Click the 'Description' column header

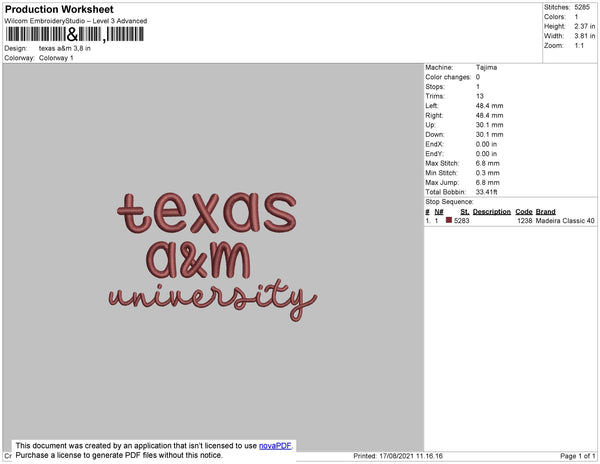point(492,212)
